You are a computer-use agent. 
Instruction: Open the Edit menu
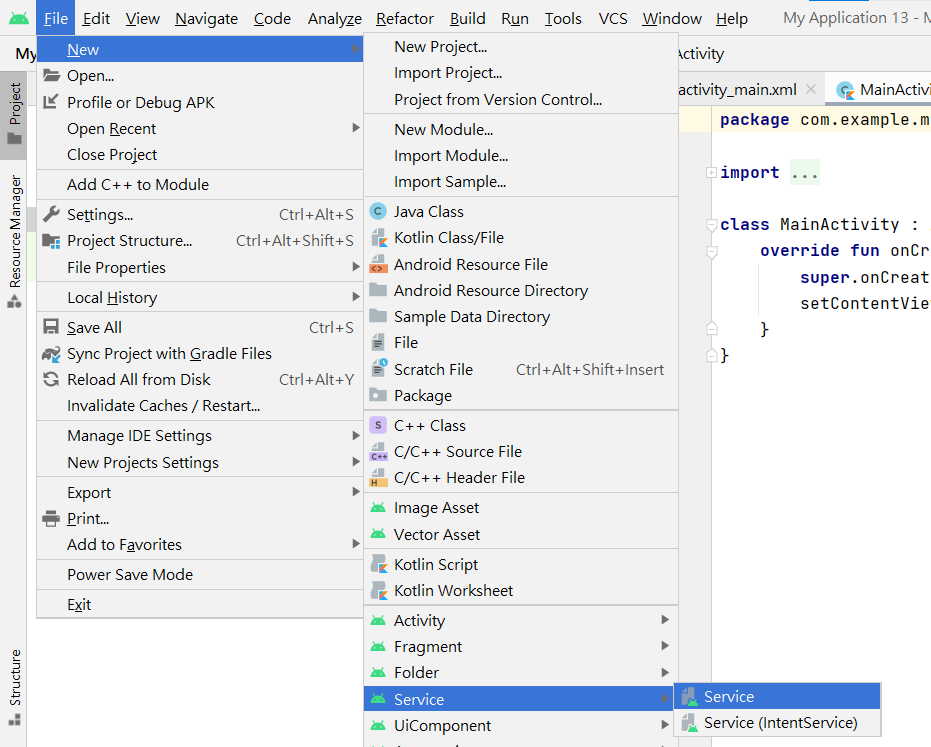[96, 19]
